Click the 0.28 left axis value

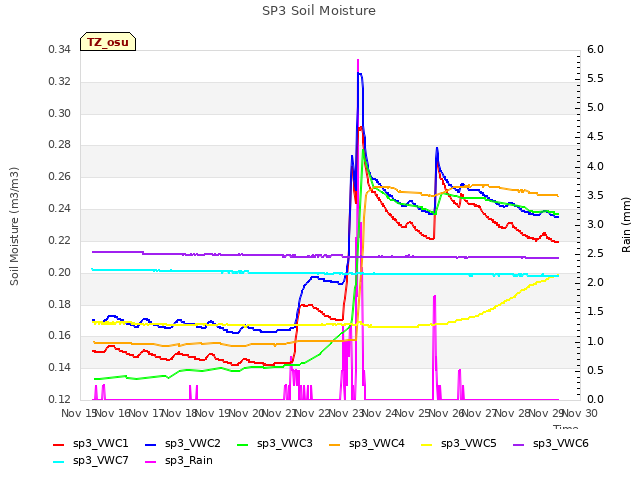pyautogui.click(x=60, y=145)
